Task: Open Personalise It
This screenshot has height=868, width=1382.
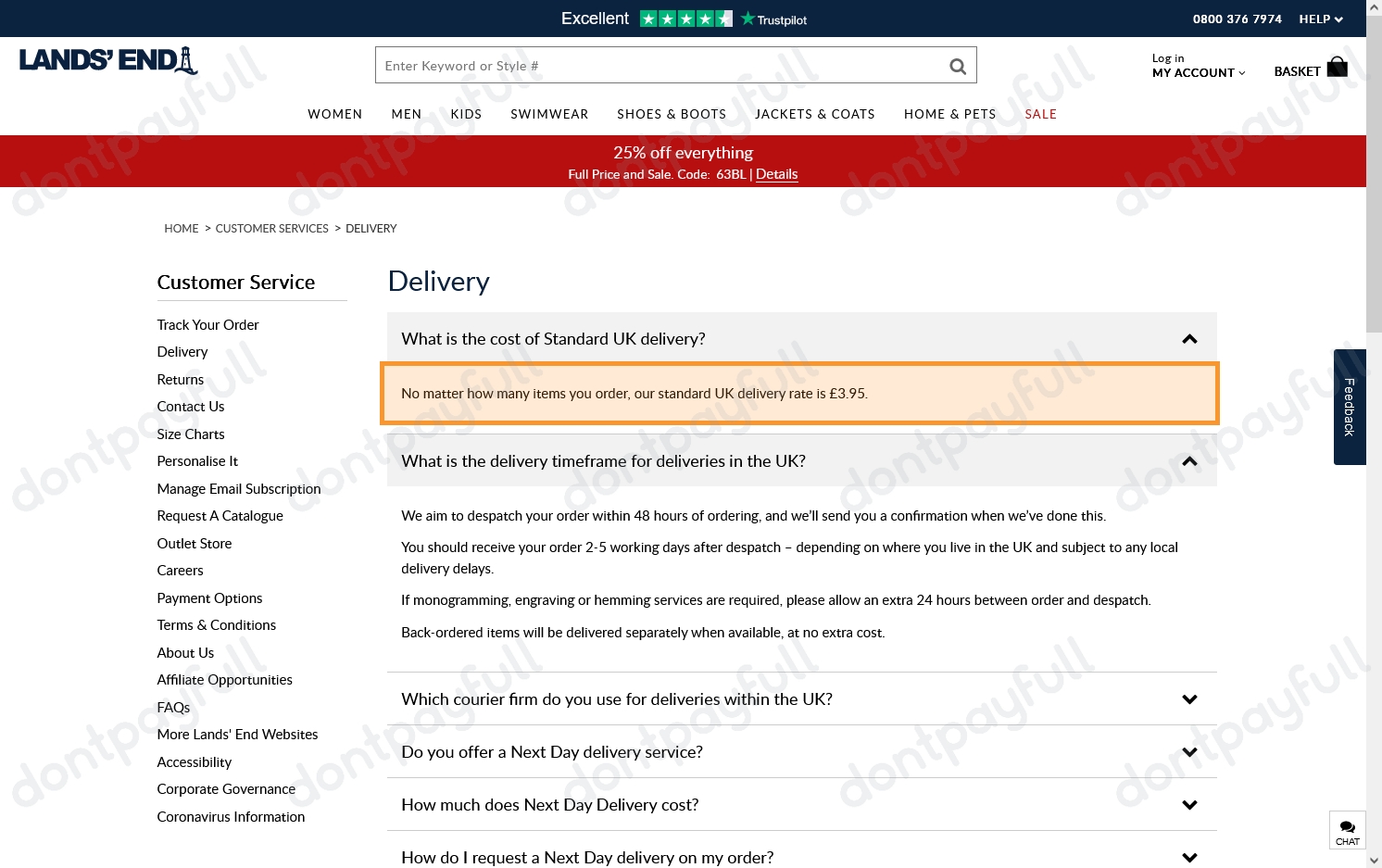Action: 197,461
